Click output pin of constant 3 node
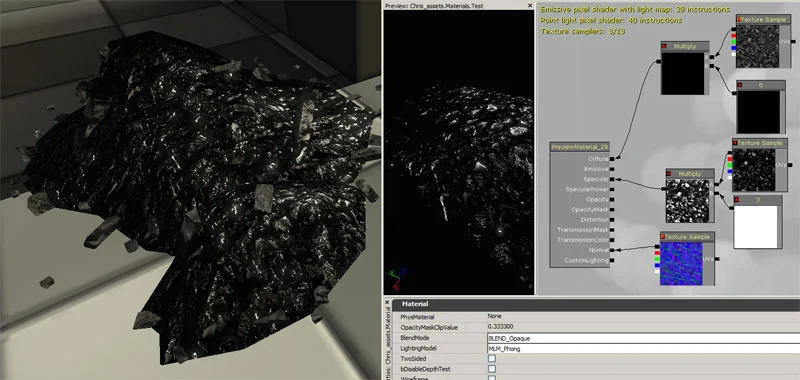Viewport: 800px width, 380px height. [x=732, y=207]
